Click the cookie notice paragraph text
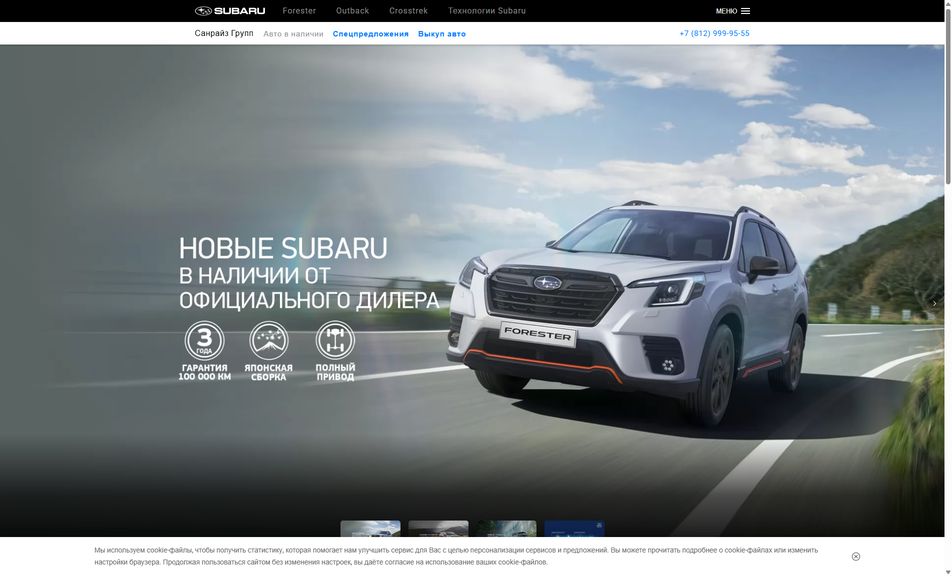 coord(456,556)
